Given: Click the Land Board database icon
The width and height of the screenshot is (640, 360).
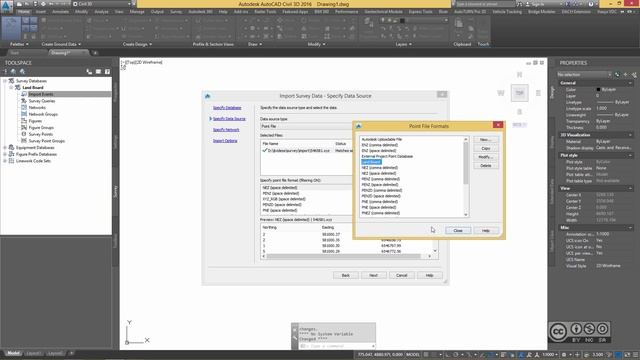Looking at the screenshot, I should coord(18,87).
